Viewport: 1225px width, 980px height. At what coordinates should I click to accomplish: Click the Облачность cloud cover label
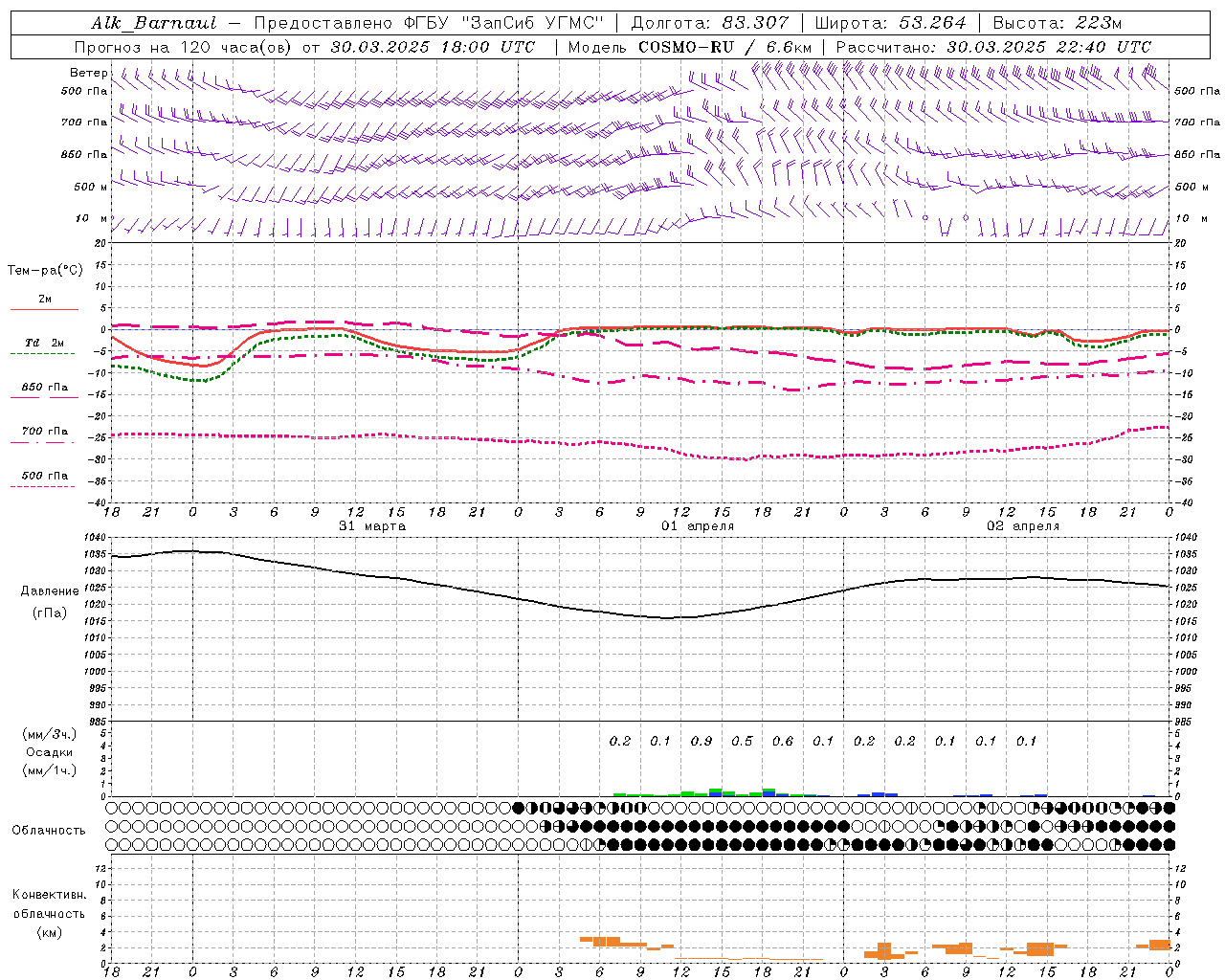pyautogui.click(x=49, y=830)
